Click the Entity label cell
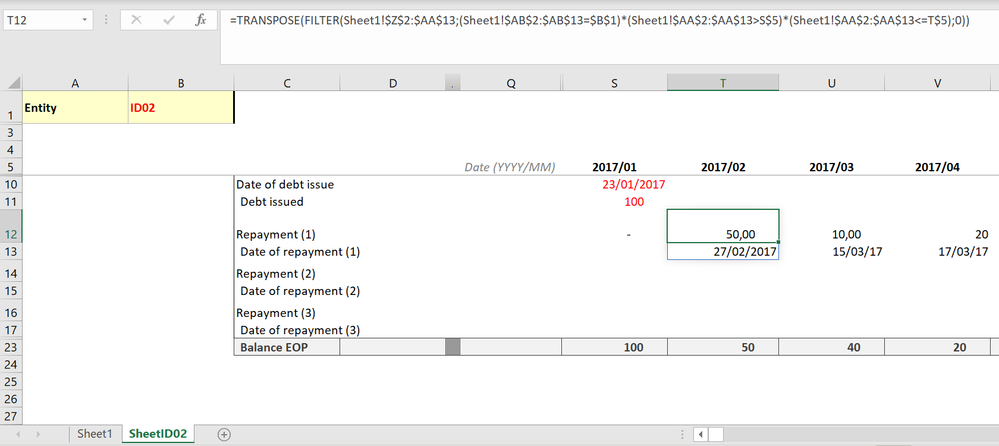999x446 pixels. point(75,108)
